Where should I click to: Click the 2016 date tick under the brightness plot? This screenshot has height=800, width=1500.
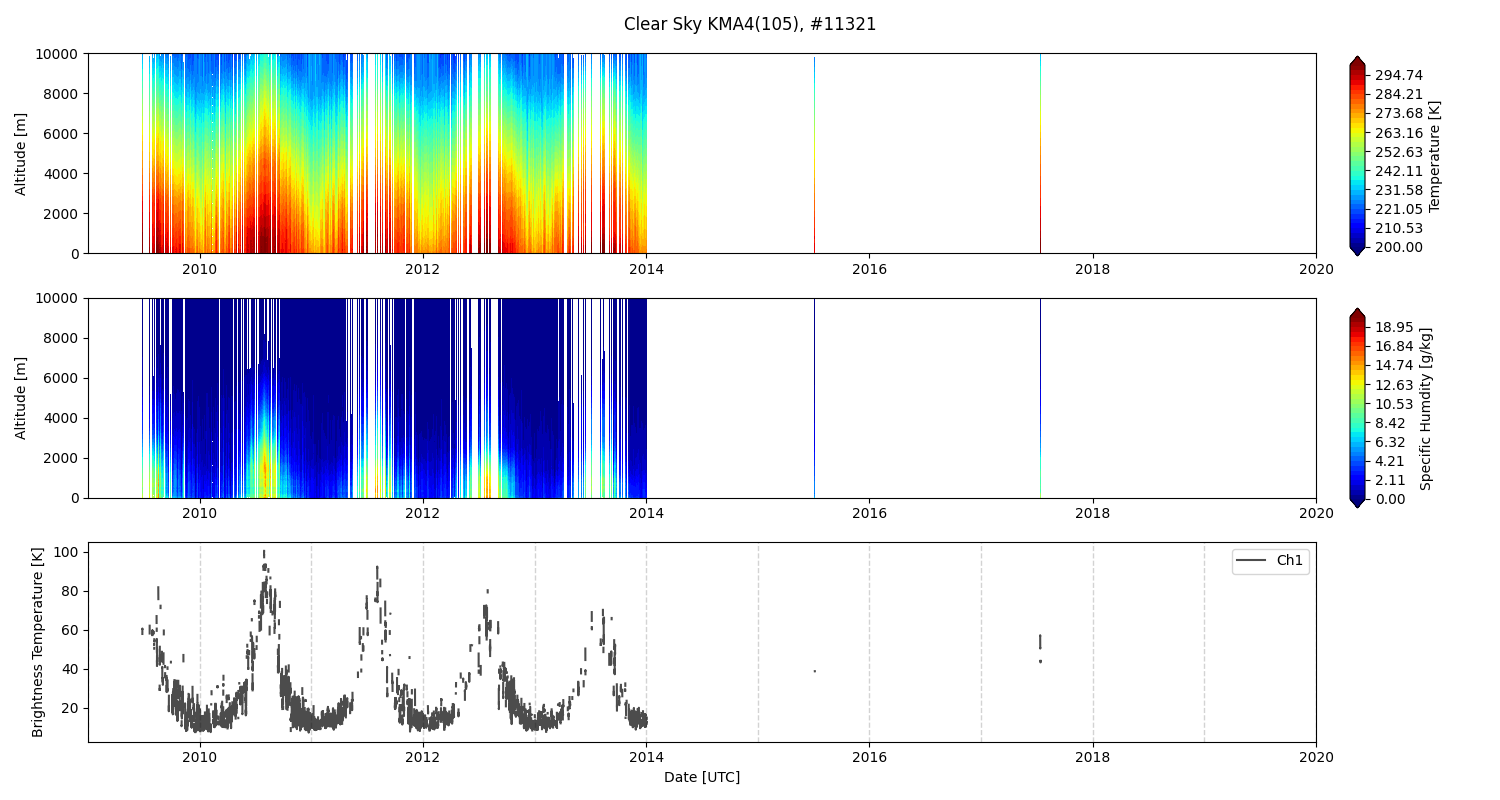869,757
